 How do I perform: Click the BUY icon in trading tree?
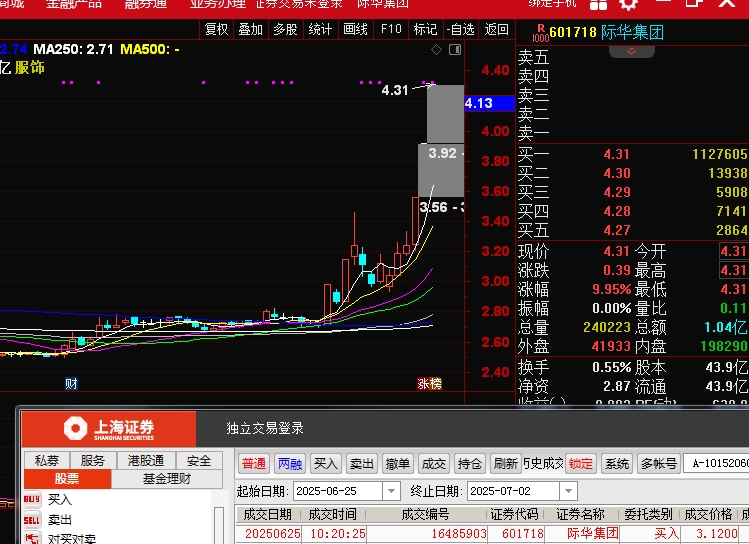click(x=32, y=499)
